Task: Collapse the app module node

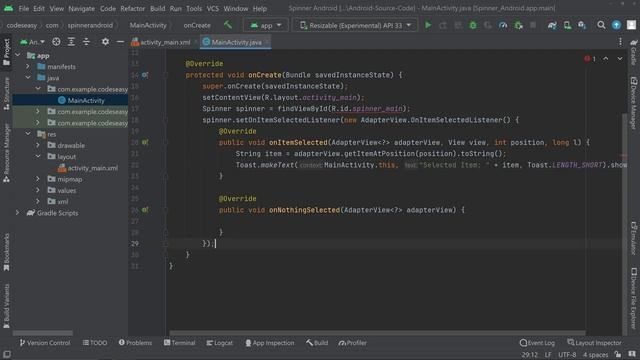Action: 18,55
